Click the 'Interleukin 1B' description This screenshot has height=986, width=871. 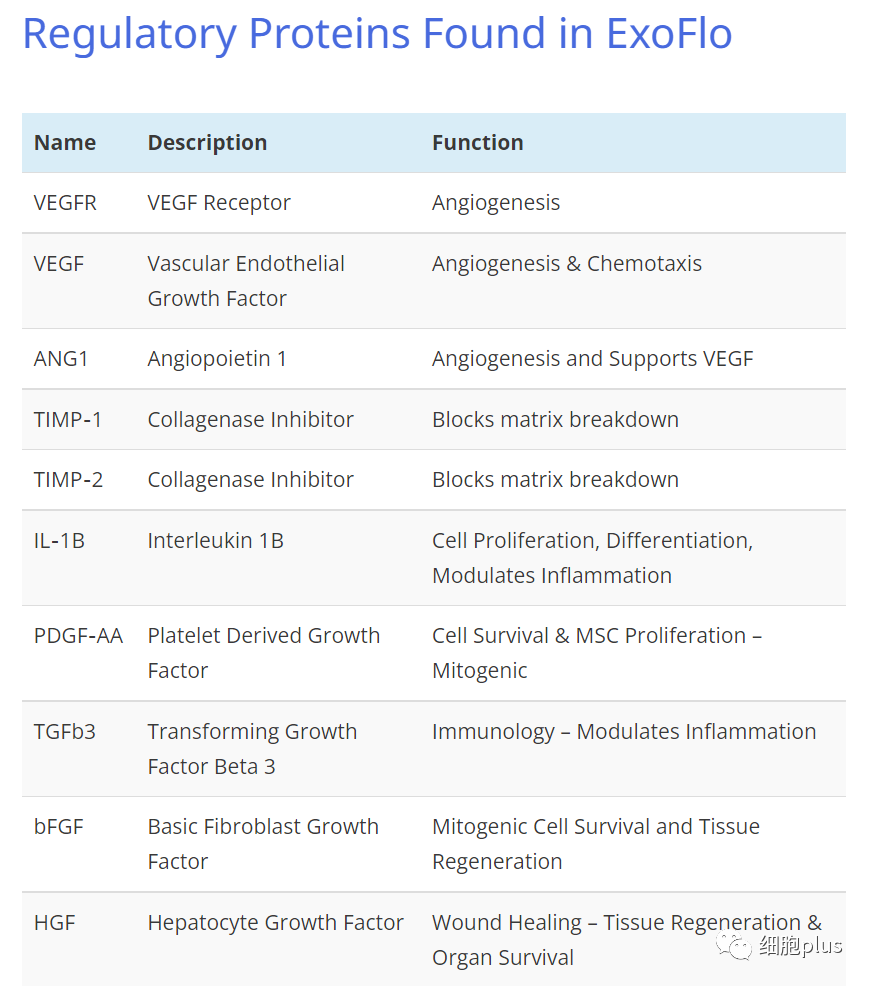[x=216, y=541]
